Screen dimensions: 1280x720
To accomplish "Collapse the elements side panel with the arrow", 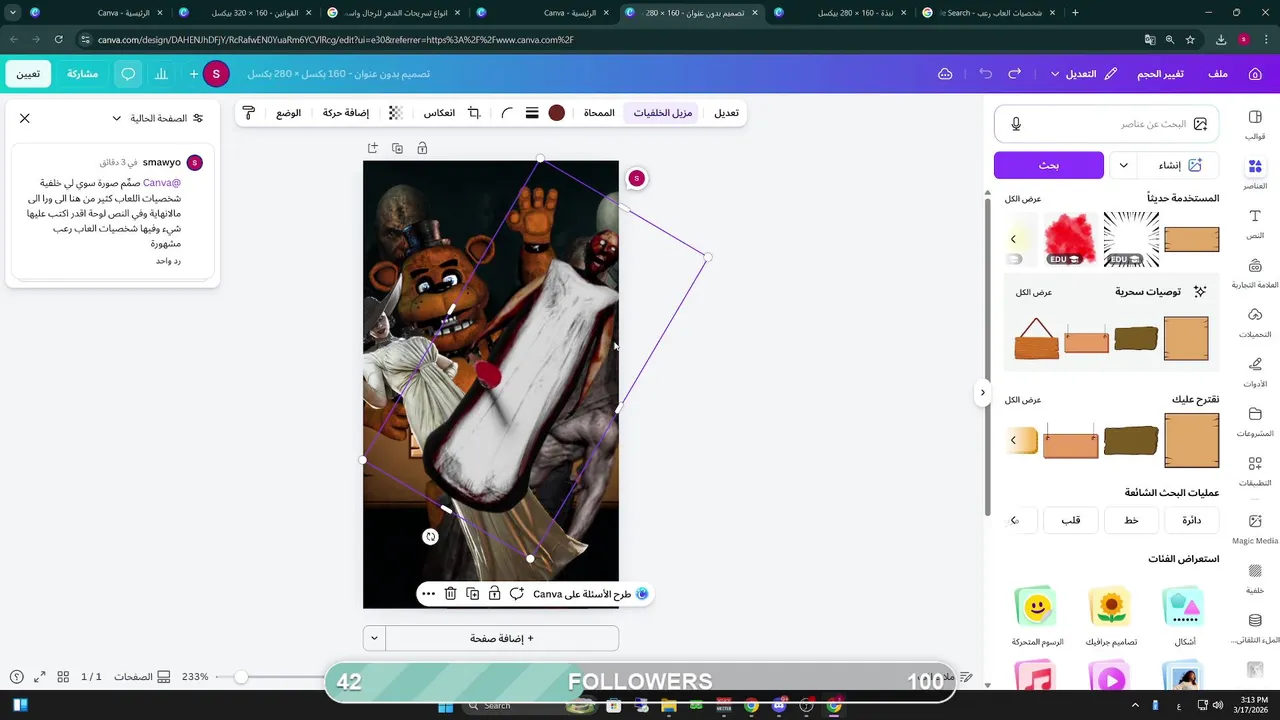I will point(982,393).
